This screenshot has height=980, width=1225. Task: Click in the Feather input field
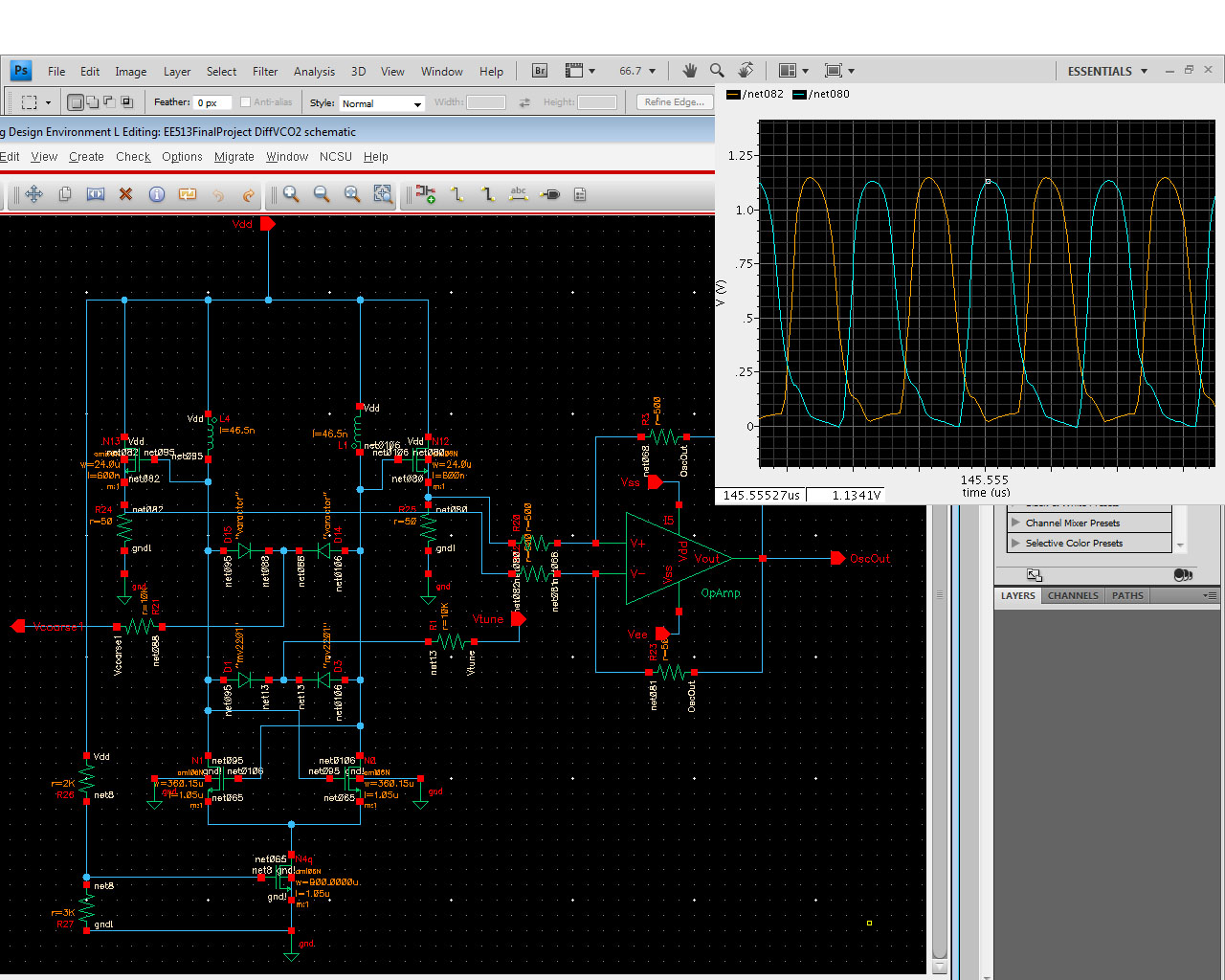tap(212, 103)
